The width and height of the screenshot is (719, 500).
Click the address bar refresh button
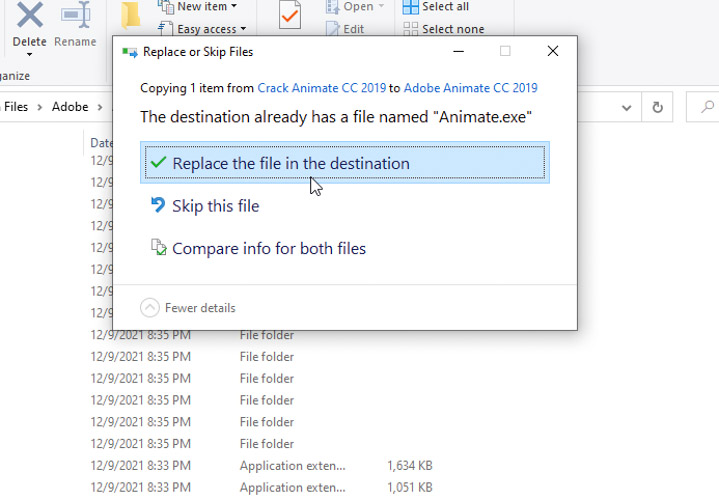[x=657, y=107]
